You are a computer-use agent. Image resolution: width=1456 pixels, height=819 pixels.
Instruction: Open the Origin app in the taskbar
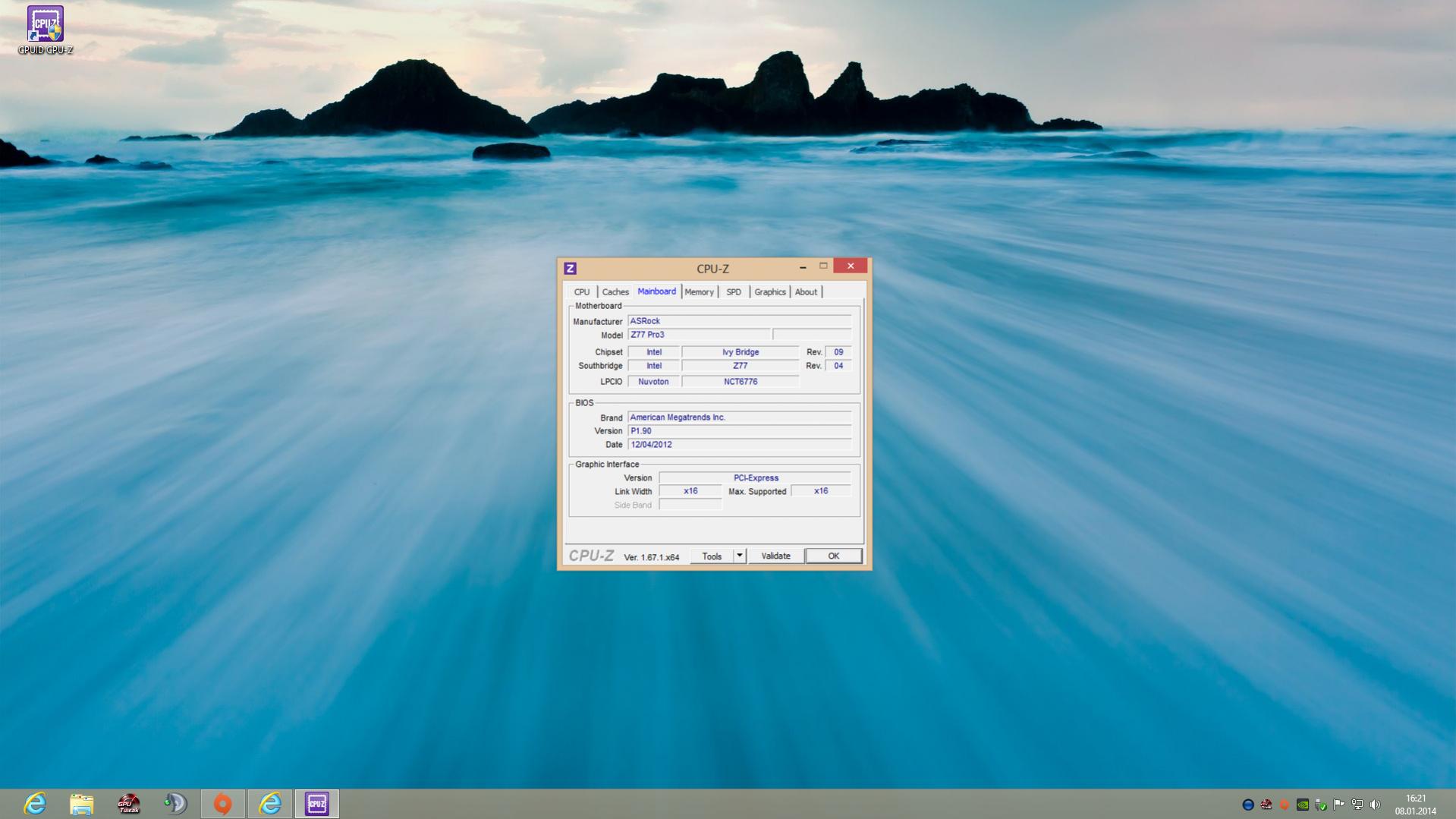coord(222,804)
